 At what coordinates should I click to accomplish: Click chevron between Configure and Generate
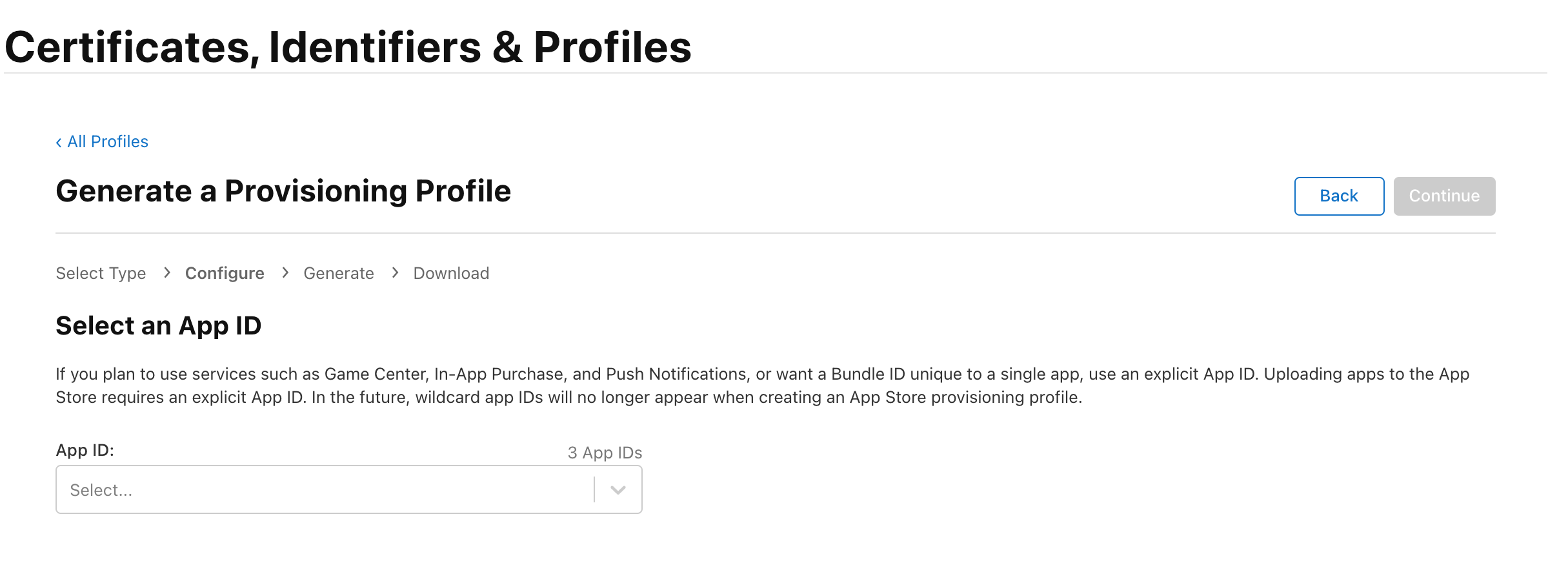(x=285, y=272)
